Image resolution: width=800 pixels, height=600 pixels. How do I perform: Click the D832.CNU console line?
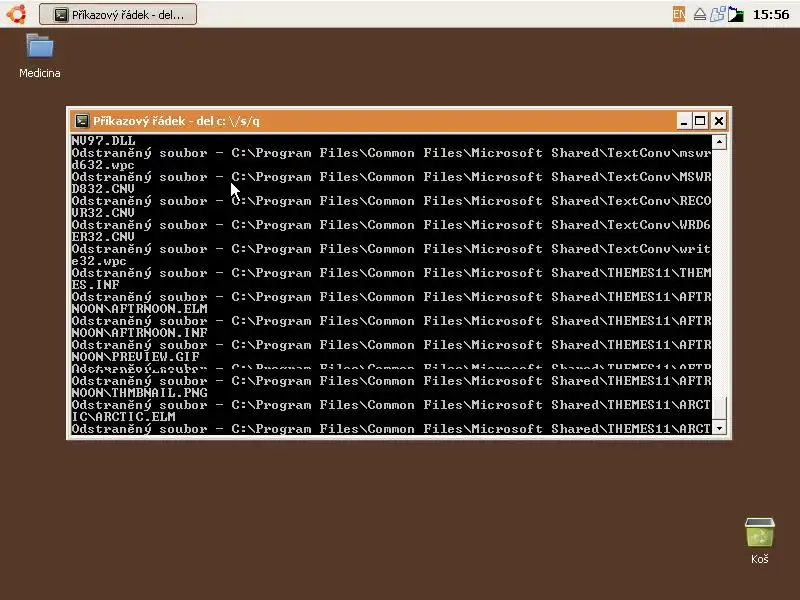[103, 189]
